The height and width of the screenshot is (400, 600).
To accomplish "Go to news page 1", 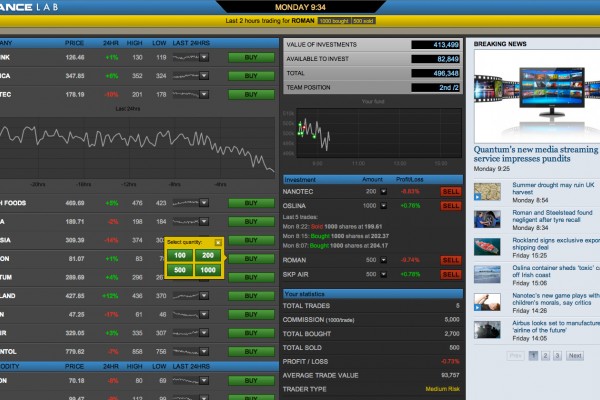I will [533, 356].
